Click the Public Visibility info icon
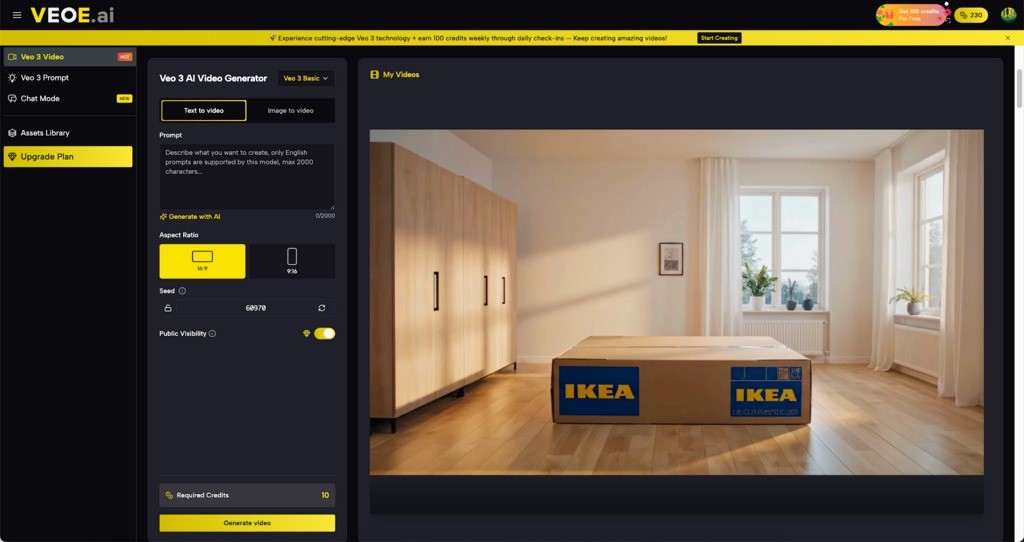Image resolution: width=1024 pixels, height=542 pixels. 212,334
